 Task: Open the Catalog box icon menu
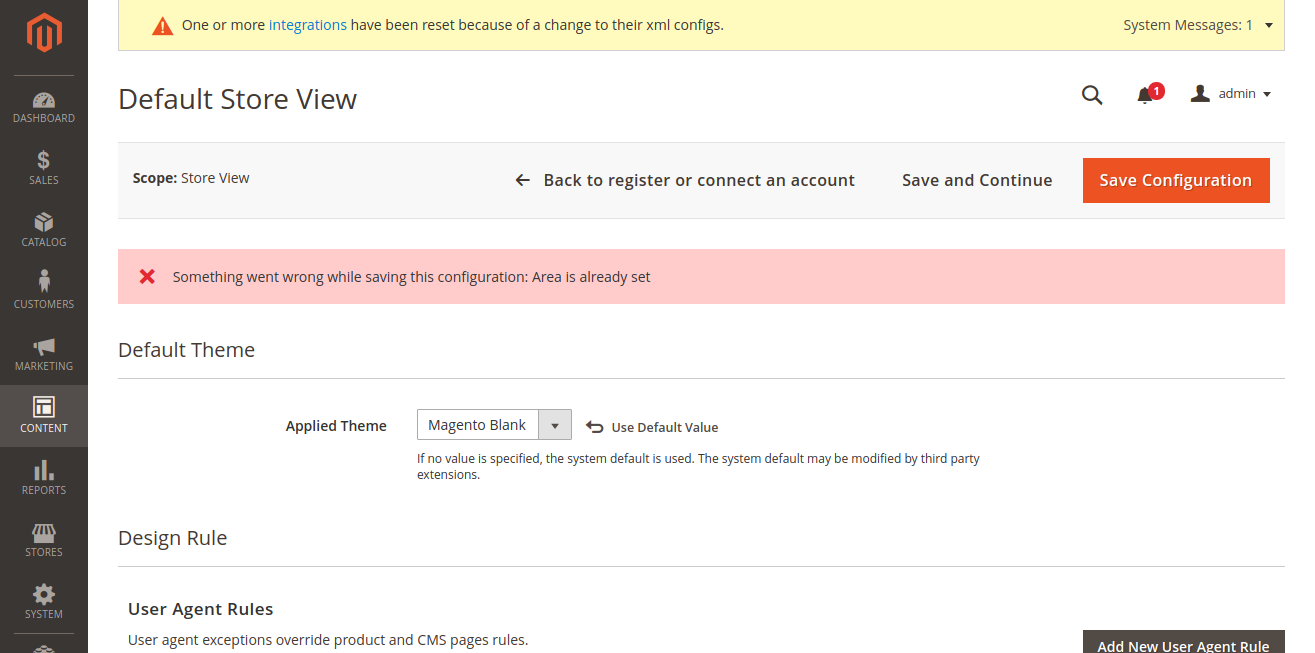44,222
